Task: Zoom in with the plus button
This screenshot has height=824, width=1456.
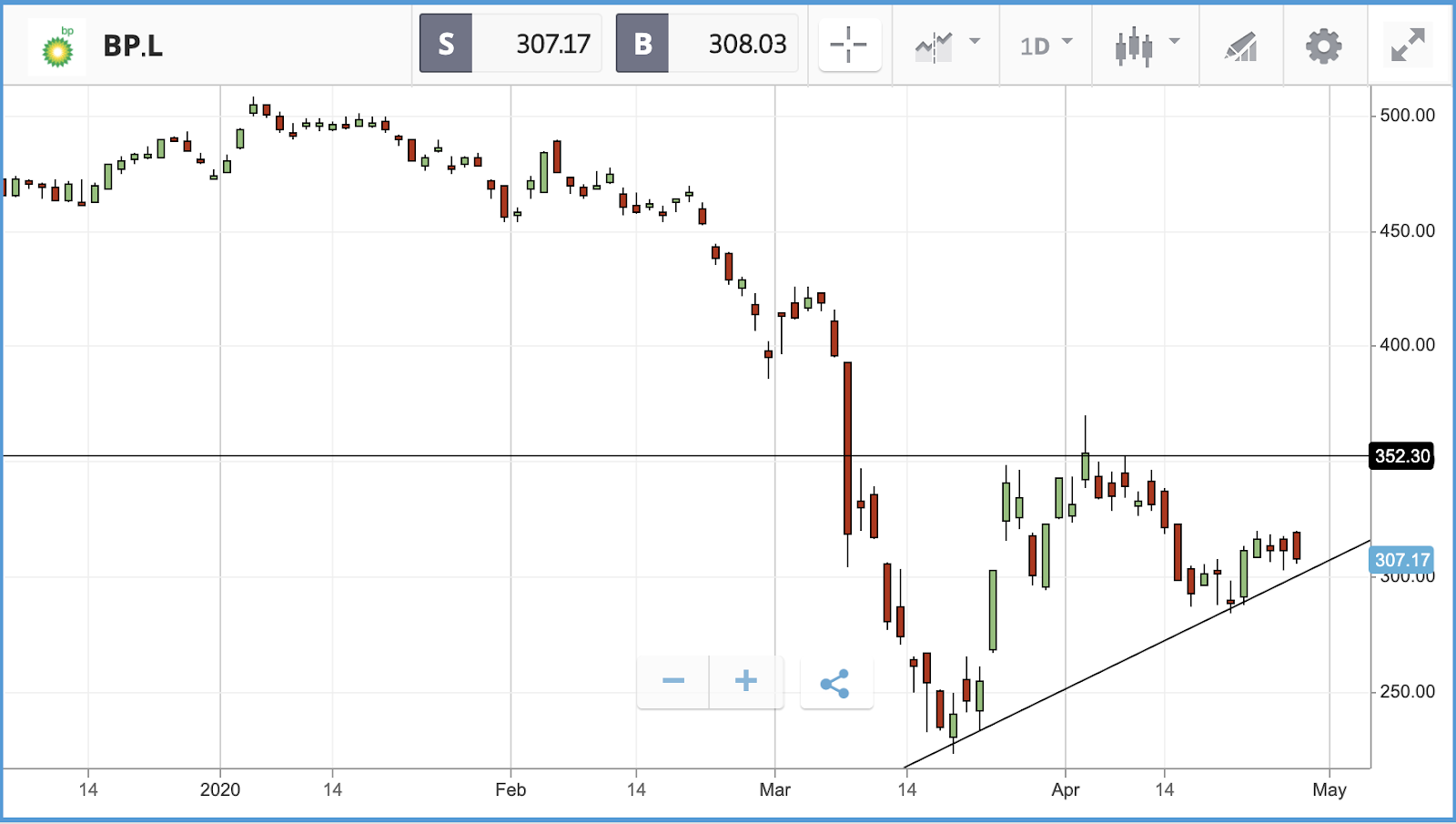Action: pos(746,681)
